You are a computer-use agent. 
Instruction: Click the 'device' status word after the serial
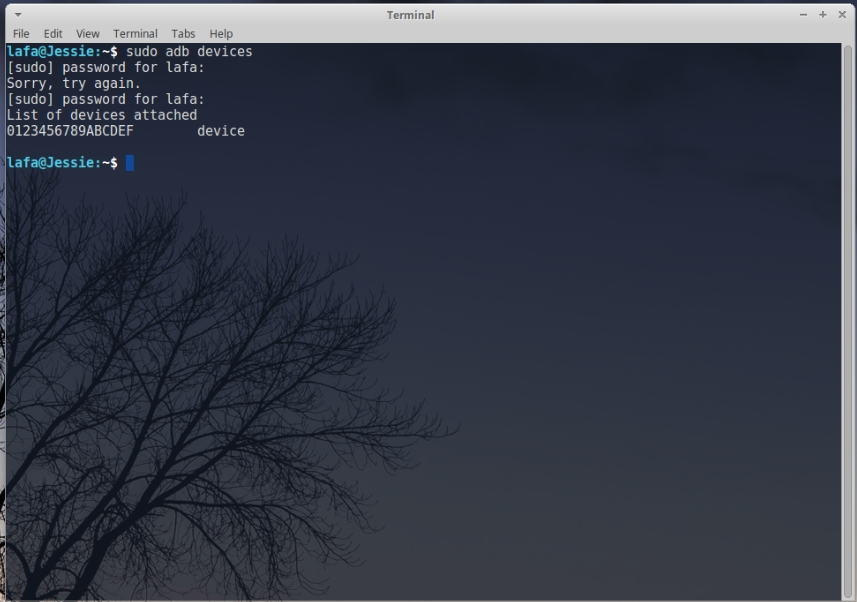point(221,131)
